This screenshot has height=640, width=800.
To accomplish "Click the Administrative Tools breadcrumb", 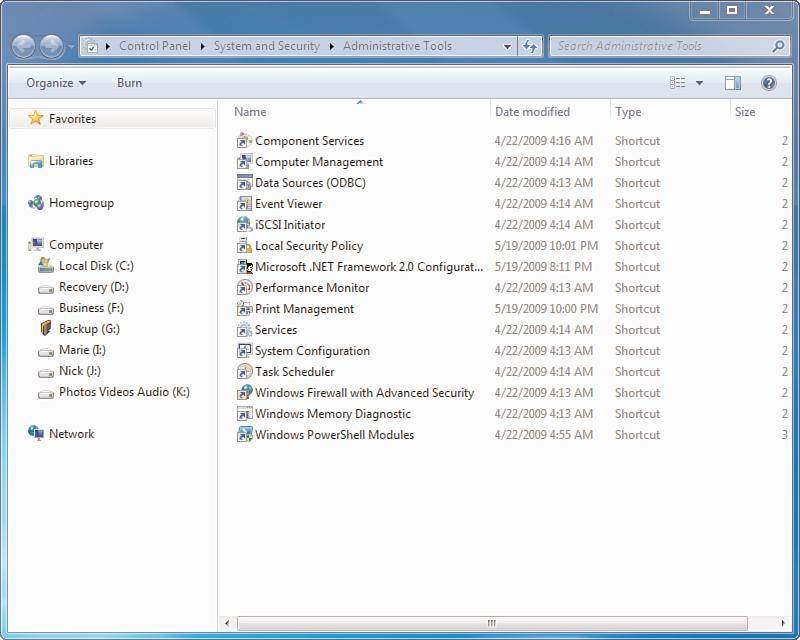I will [397, 46].
